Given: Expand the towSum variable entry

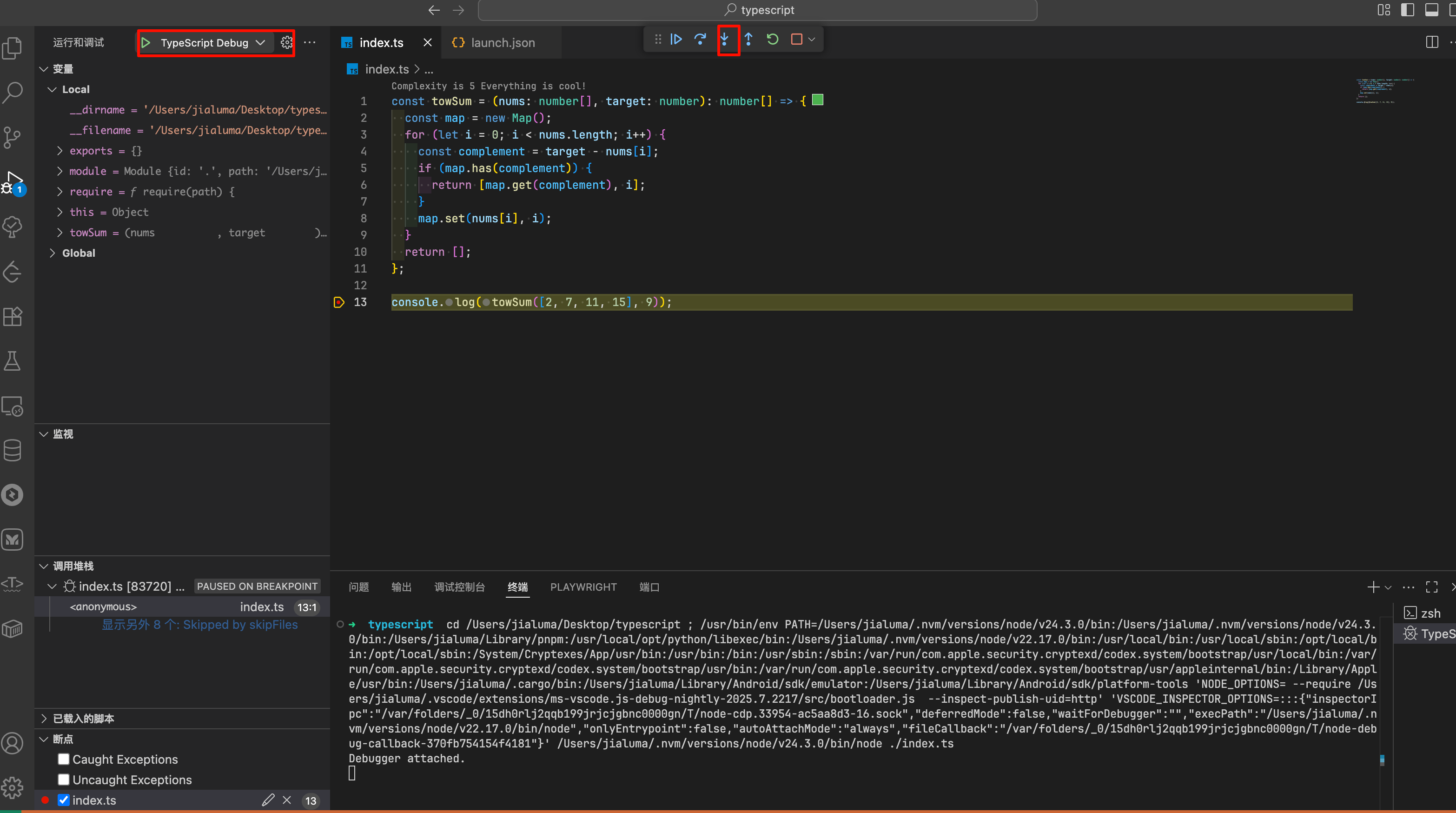Looking at the screenshot, I should (60, 233).
